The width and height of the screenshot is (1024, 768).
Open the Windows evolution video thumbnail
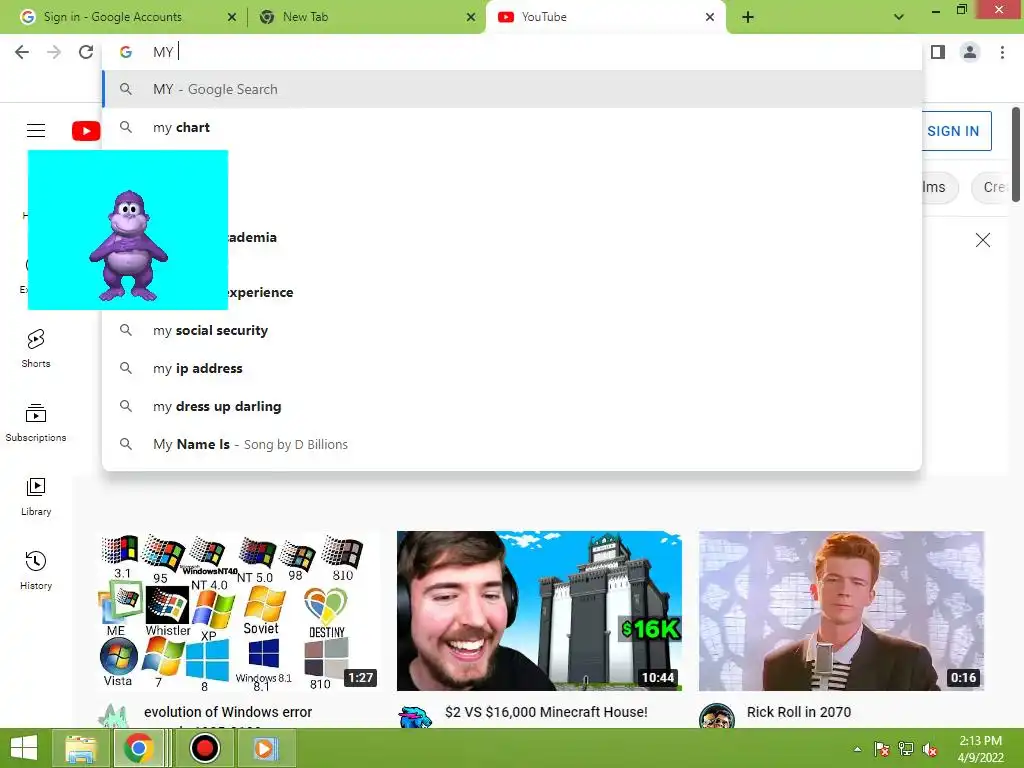pos(238,611)
